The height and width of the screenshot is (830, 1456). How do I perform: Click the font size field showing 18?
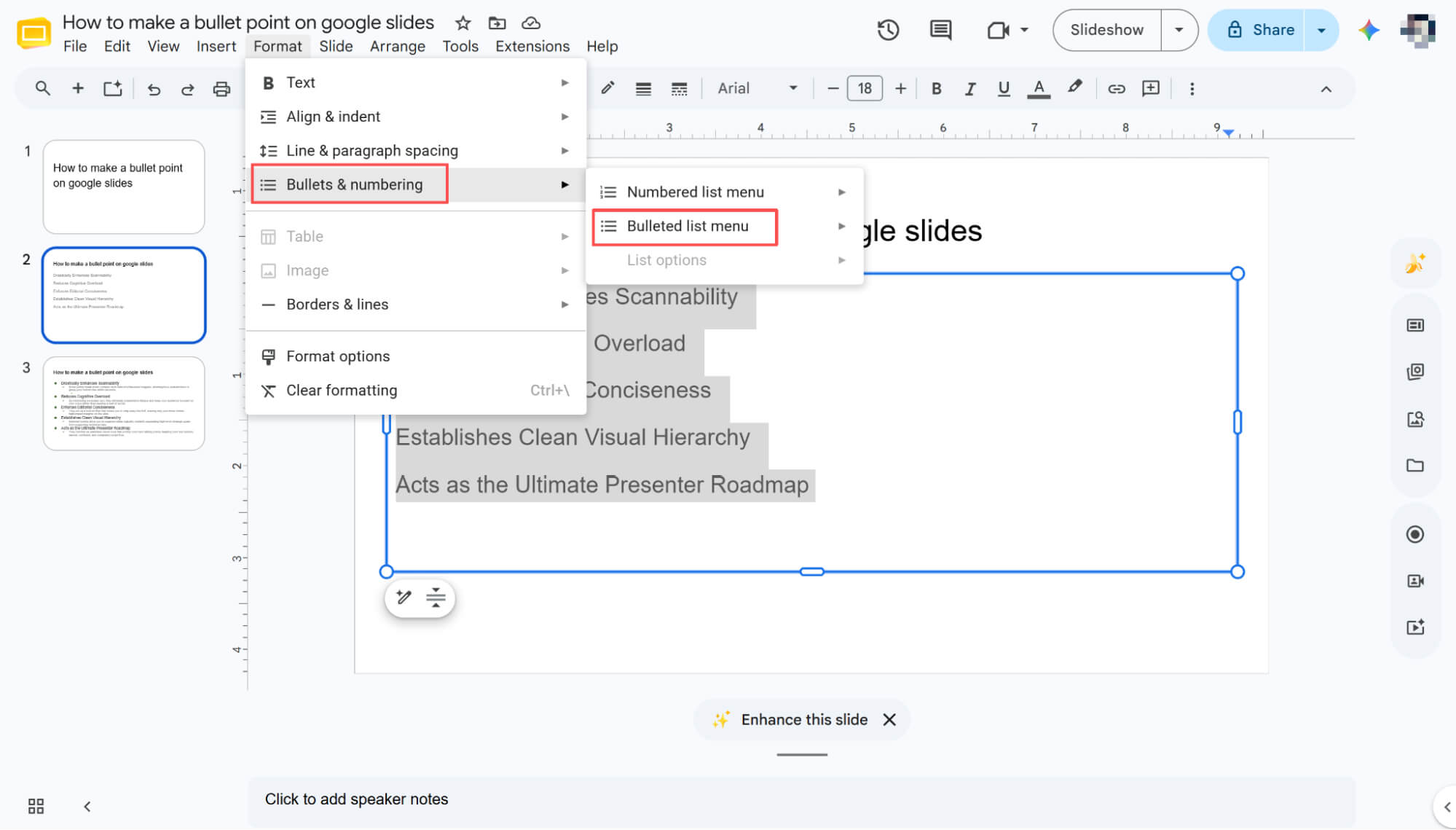(x=865, y=89)
